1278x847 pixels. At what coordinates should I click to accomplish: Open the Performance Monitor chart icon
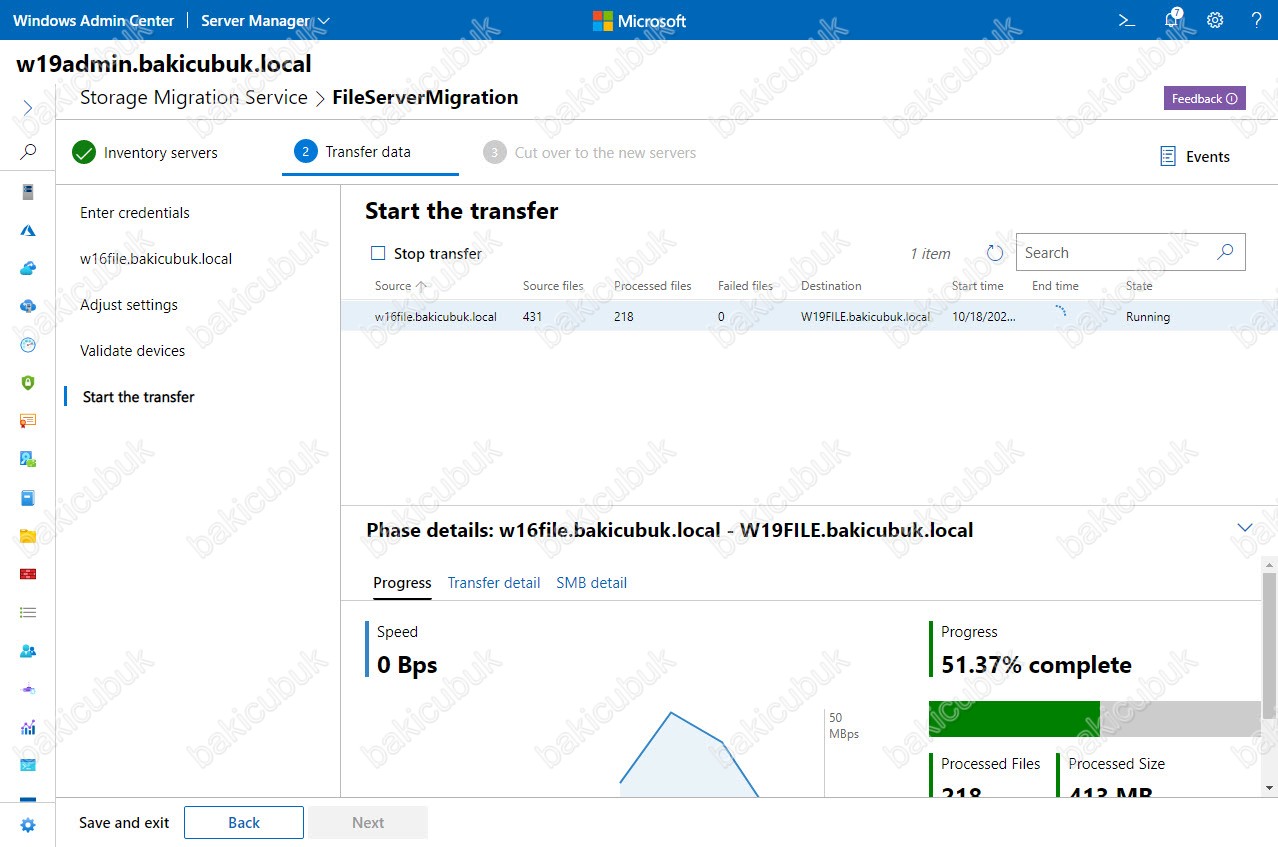point(28,727)
